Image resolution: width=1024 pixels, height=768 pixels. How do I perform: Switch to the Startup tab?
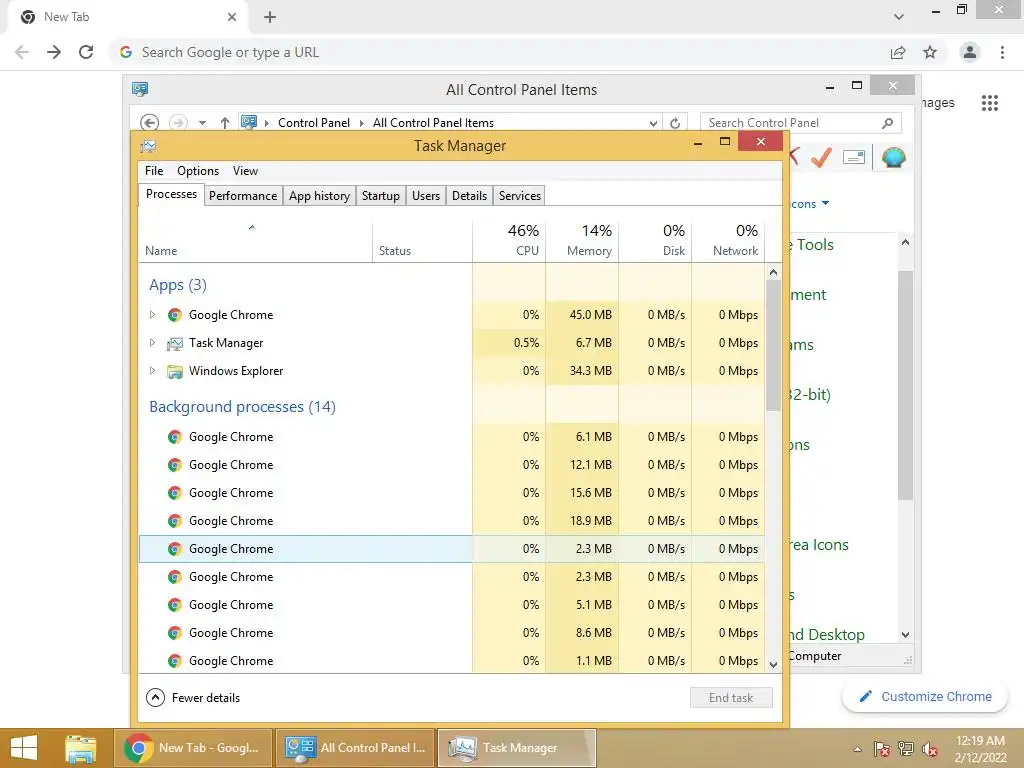tap(381, 196)
